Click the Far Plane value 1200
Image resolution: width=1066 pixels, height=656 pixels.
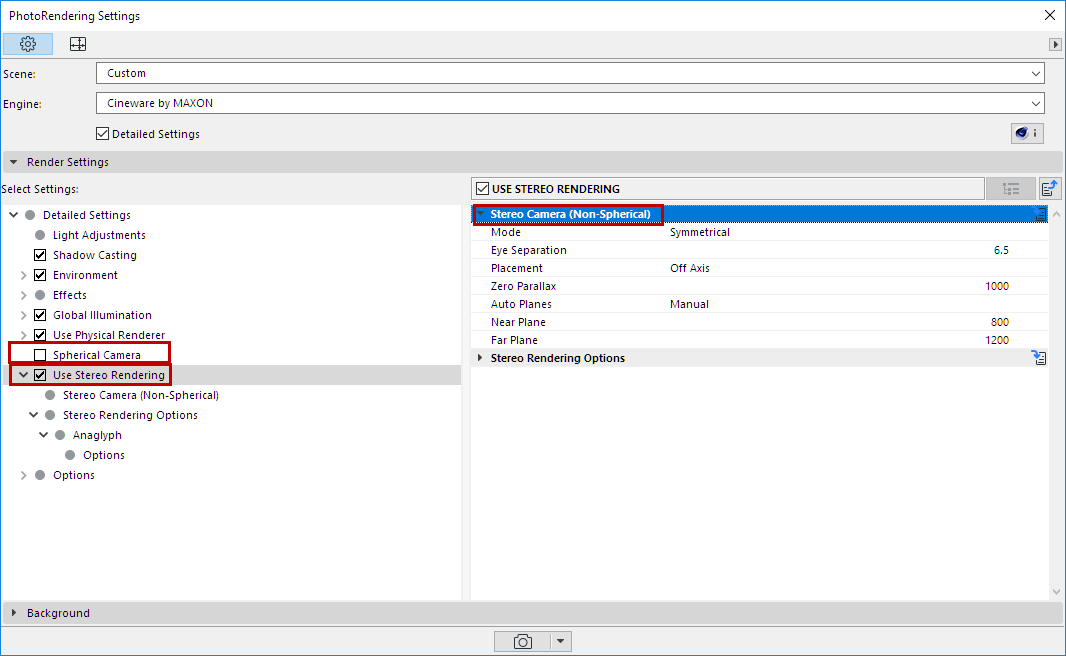[x=997, y=340]
